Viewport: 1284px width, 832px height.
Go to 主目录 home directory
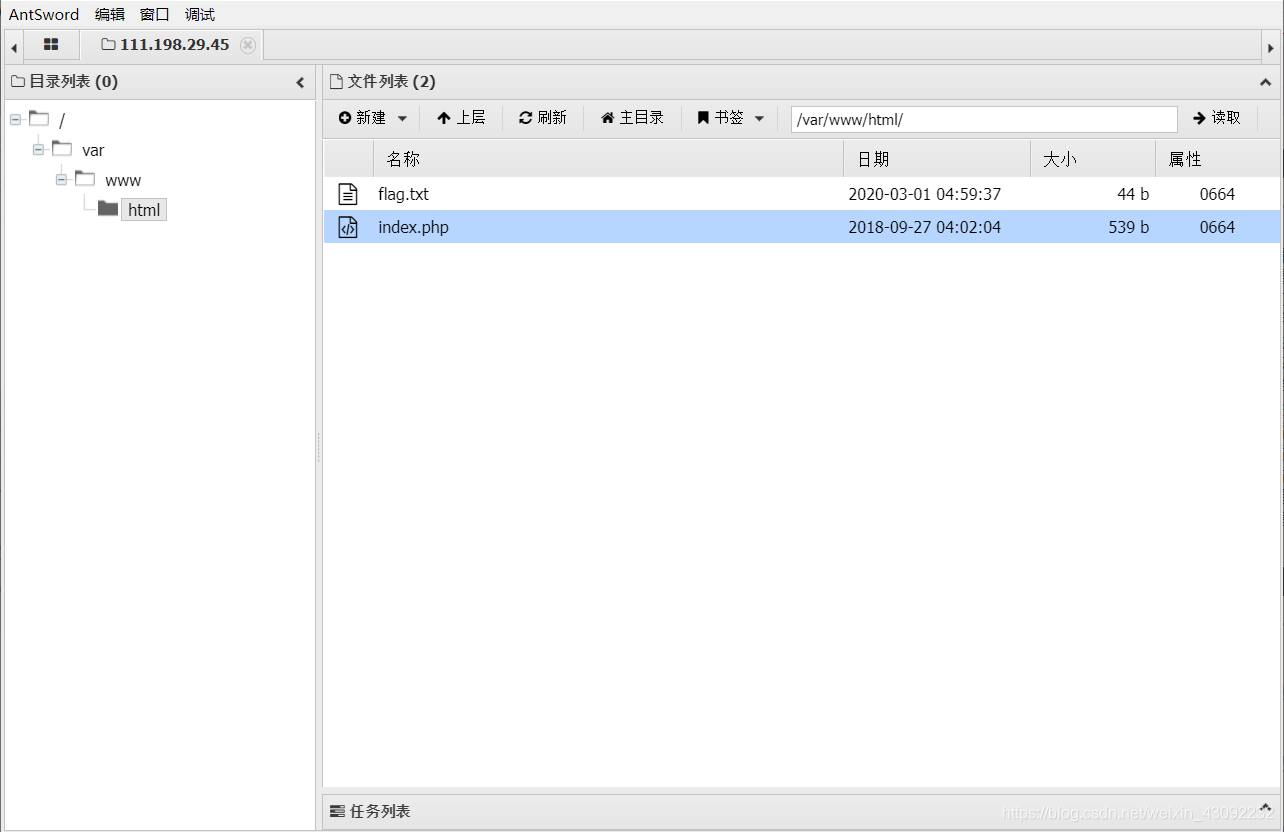(632, 118)
